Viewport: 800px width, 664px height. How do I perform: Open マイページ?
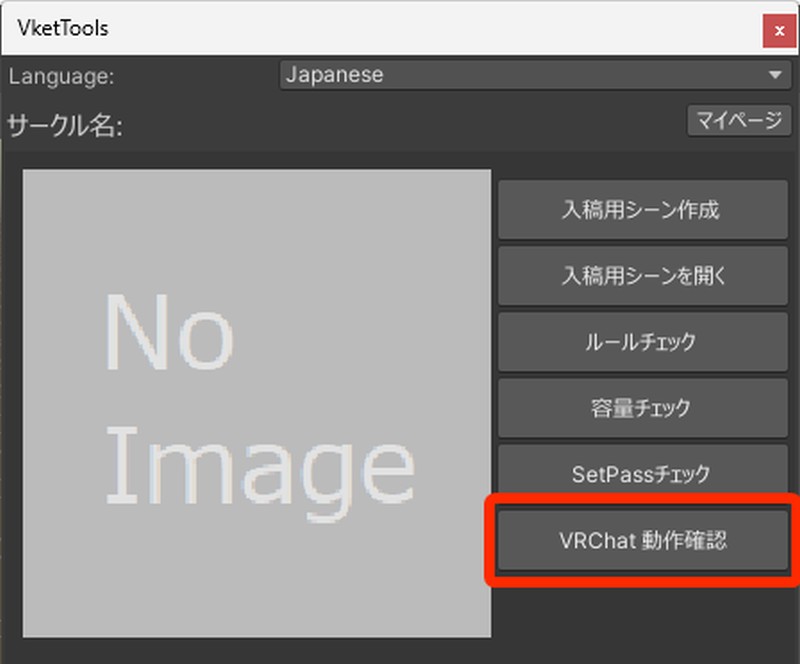pyautogui.click(x=738, y=121)
